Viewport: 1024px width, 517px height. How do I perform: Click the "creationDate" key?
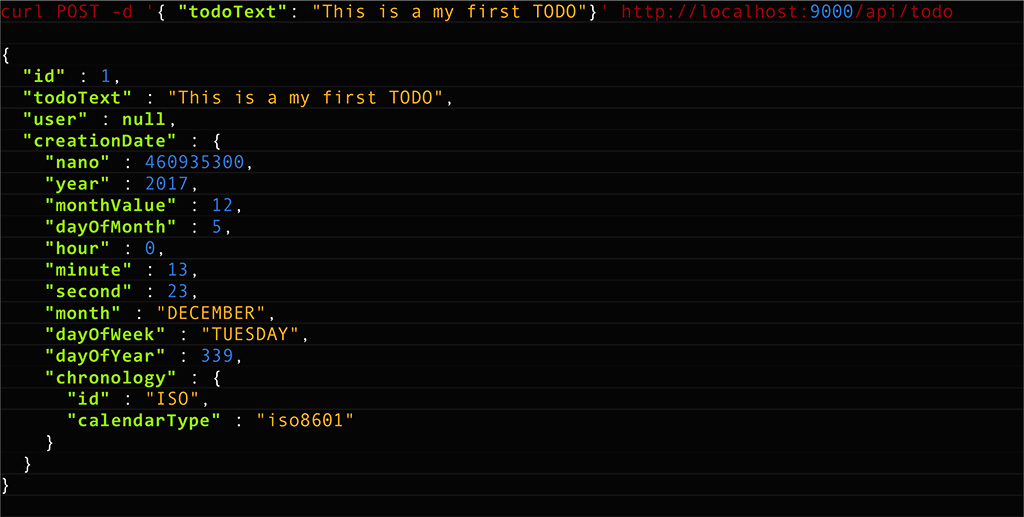coord(99,141)
